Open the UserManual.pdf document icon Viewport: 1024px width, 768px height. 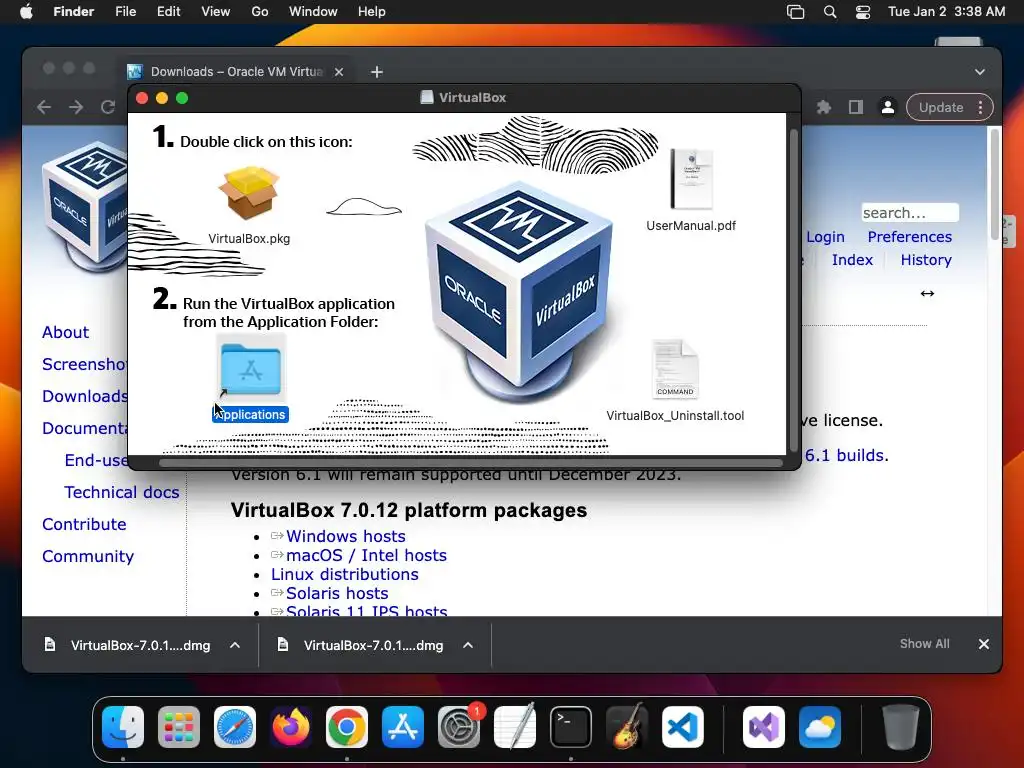point(691,179)
